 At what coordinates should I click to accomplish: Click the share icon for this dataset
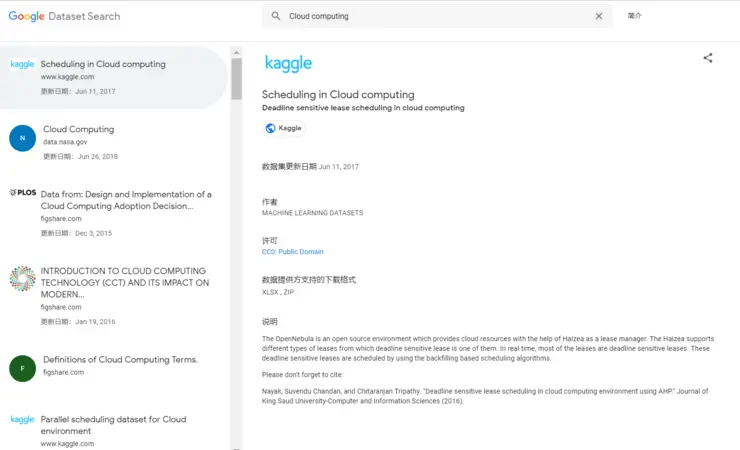tap(707, 58)
